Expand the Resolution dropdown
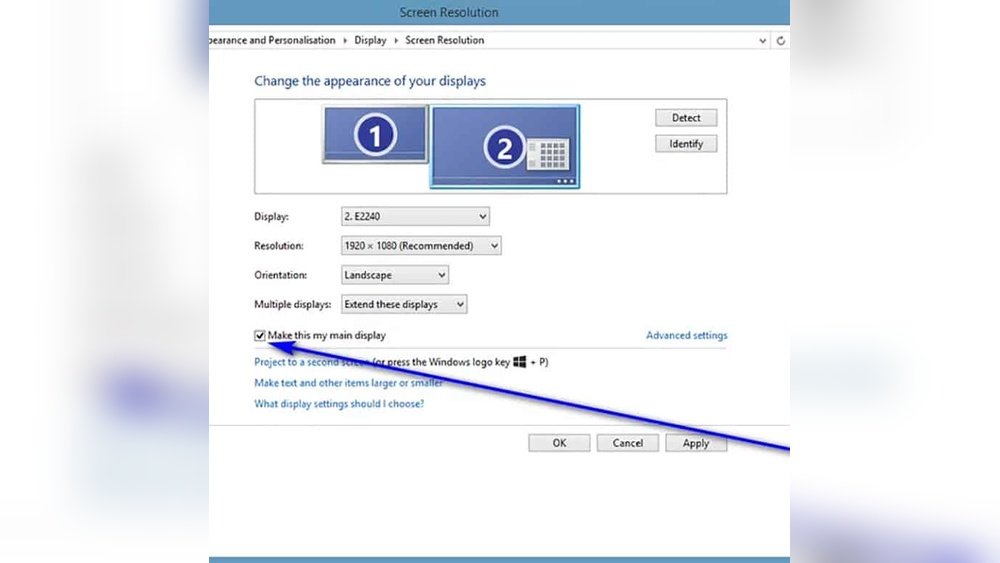Viewport: 1000px width, 563px height. (x=421, y=245)
